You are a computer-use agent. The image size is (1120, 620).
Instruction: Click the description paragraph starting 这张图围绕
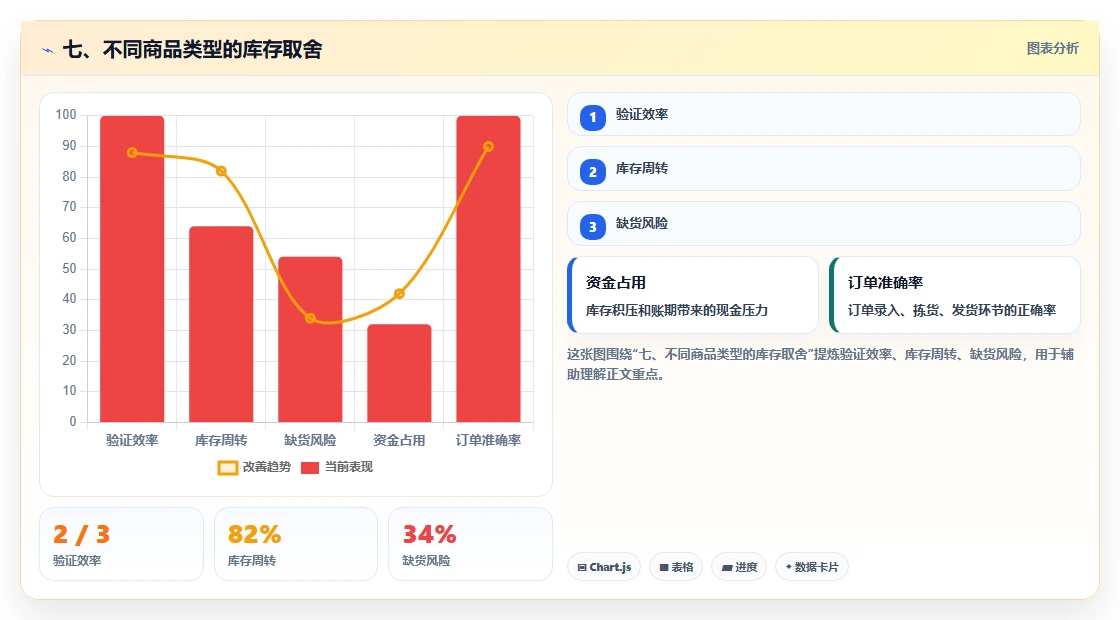tap(820, 364)
